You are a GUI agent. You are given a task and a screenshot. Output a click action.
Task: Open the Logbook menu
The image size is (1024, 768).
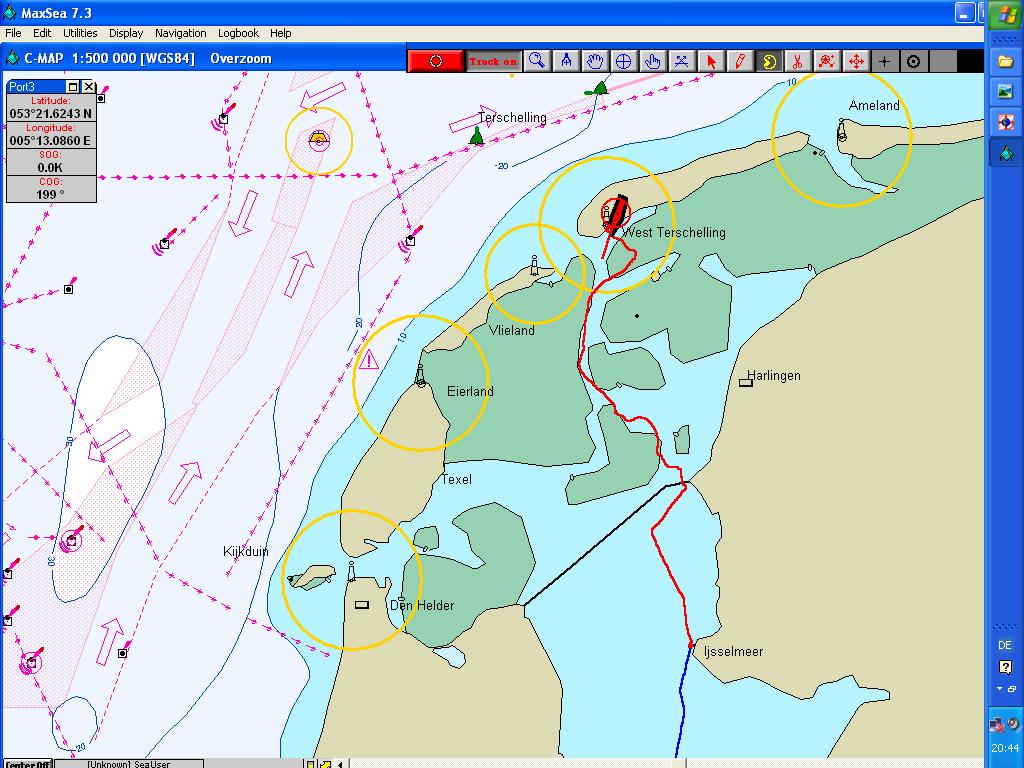(238, 33)
